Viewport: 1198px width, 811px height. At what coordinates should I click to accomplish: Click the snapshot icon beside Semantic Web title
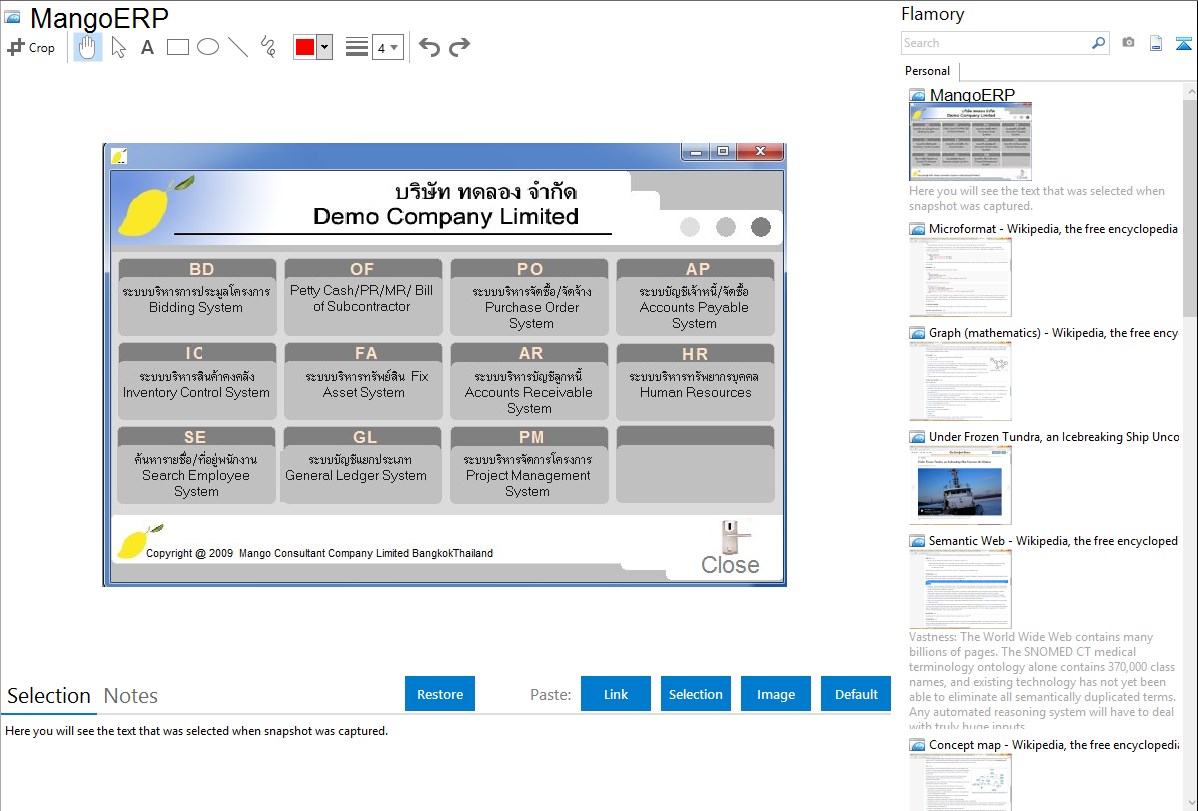(918, 541)
